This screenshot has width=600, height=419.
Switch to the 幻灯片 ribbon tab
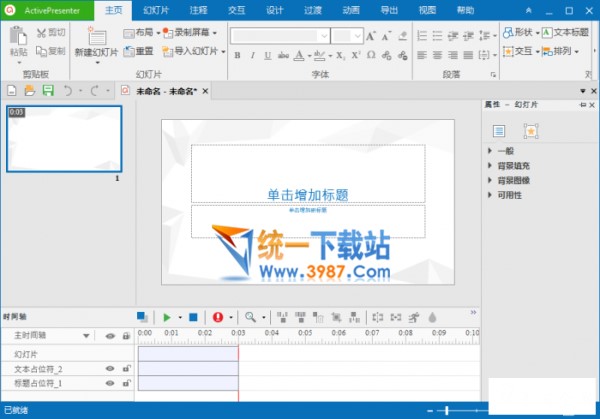(x=156, y=10)
